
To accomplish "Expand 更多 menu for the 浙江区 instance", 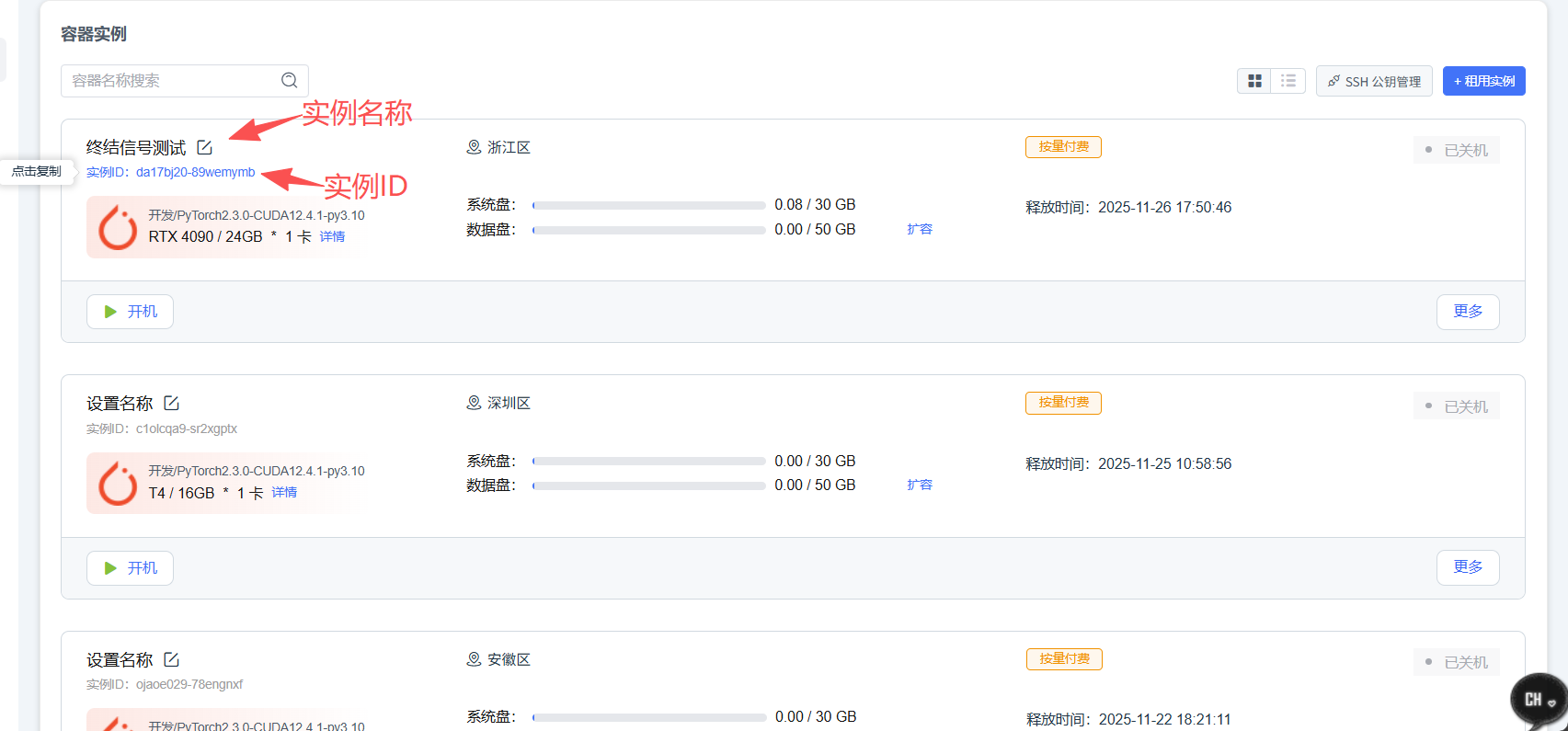I will 1467,312.
